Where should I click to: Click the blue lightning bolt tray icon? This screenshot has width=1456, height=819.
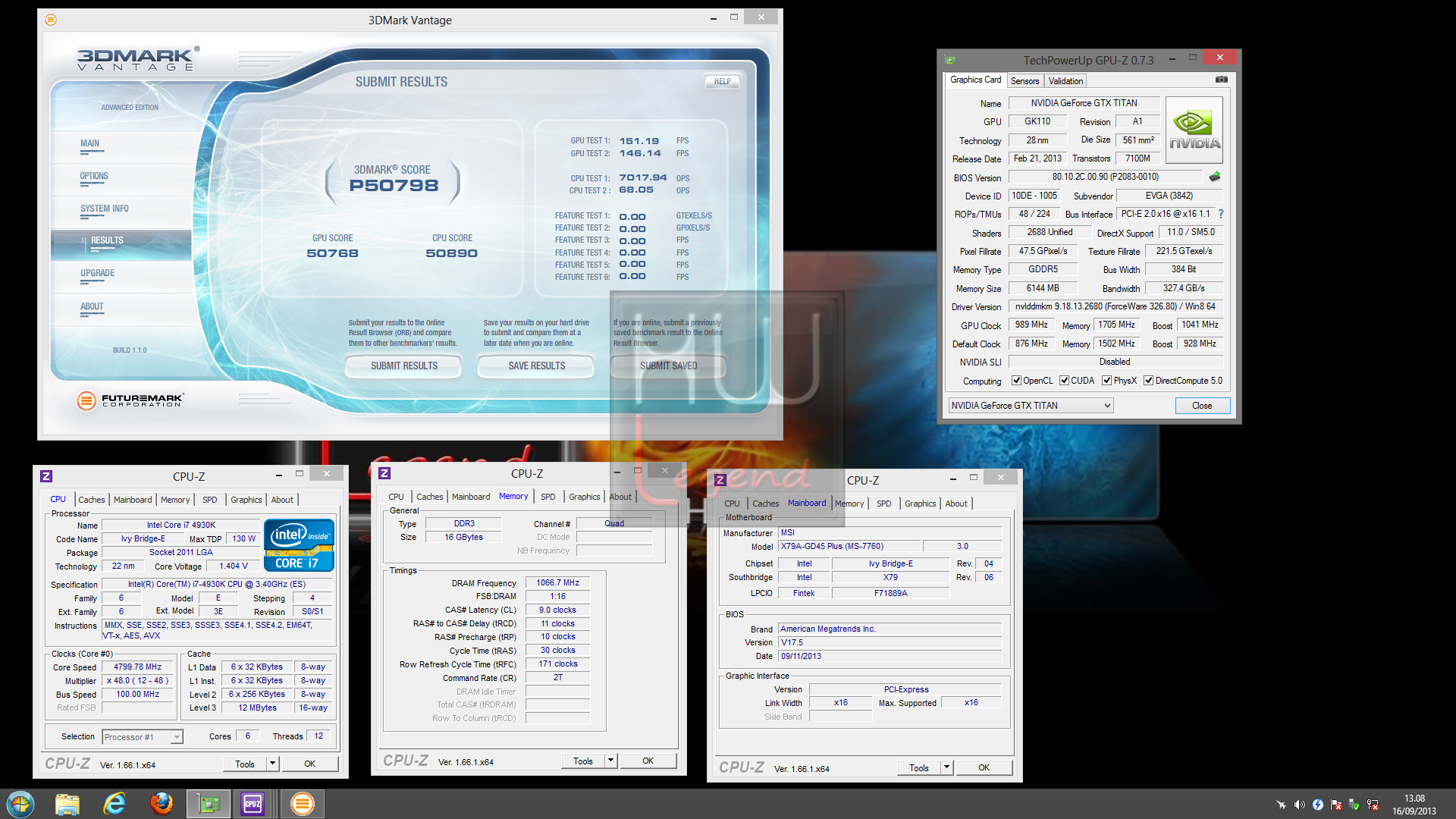click(x=1318, y=805)
